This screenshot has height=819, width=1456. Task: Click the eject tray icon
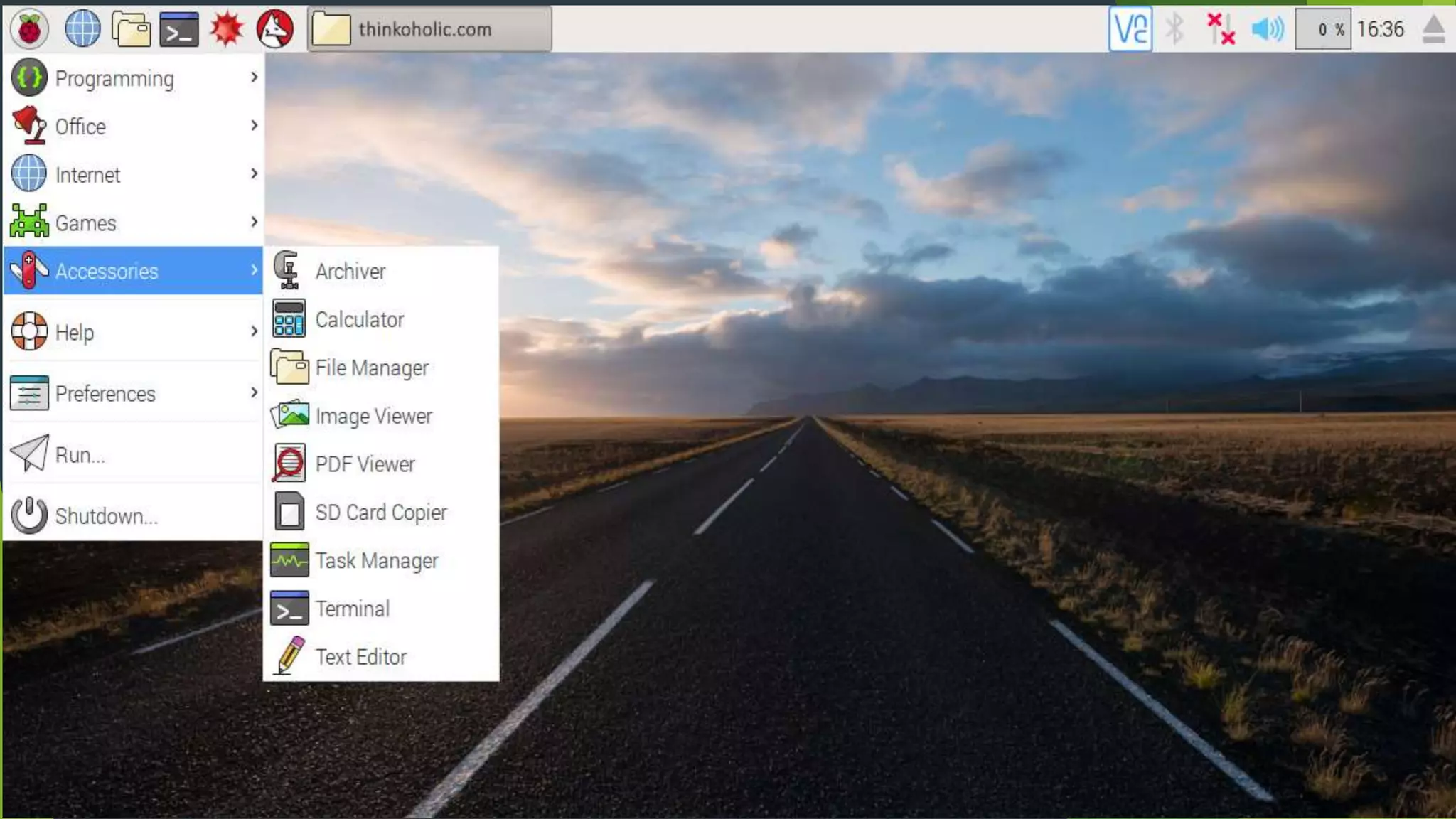pyautogui.click(x=1433, y=29)
